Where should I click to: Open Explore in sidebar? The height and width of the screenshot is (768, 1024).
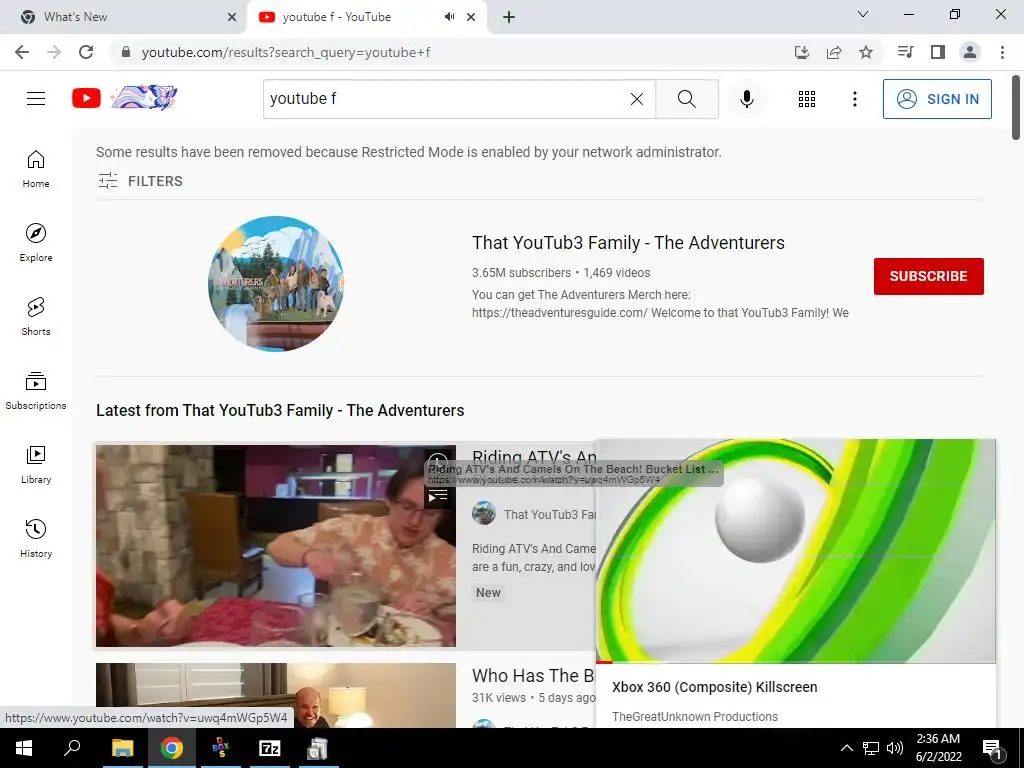(36, 243)
